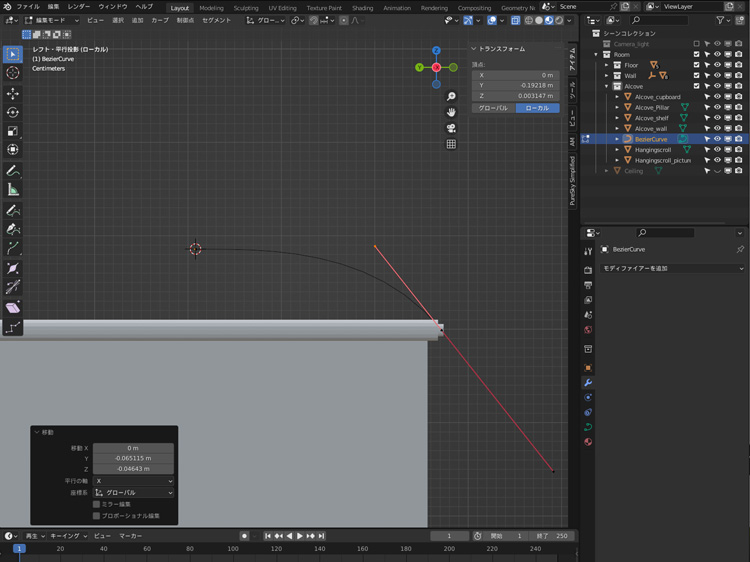Screen dimensions: 750x562
Task: Select the Move tool in the toolbar
Action: tap(13, 93)
